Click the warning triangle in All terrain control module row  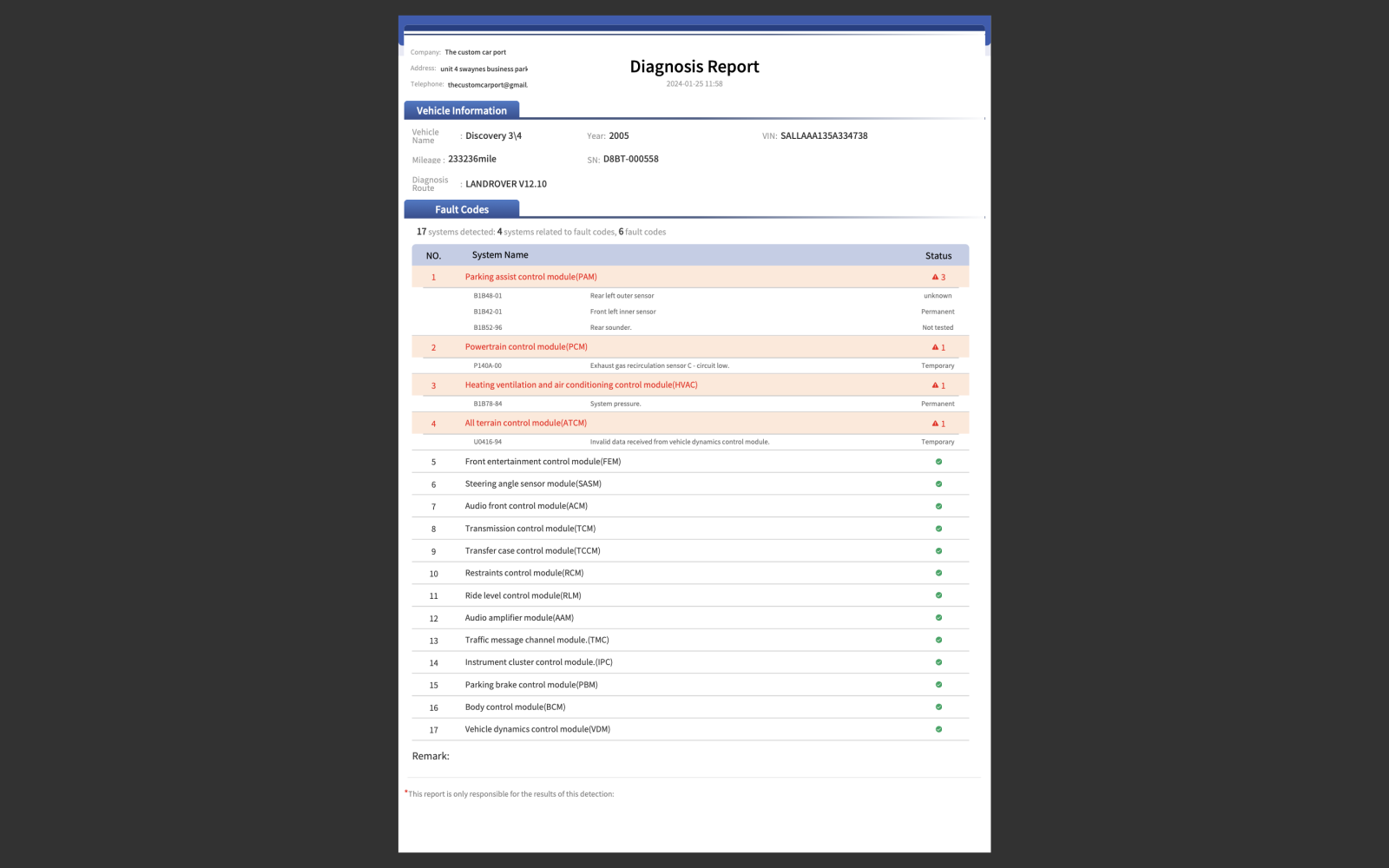point(935,424)
